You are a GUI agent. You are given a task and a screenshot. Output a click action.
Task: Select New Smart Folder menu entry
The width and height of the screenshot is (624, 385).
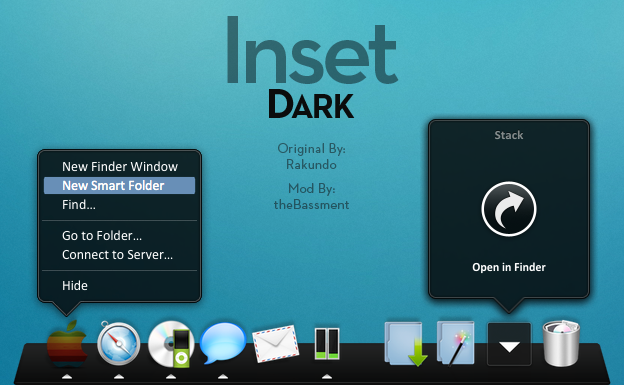119,186
